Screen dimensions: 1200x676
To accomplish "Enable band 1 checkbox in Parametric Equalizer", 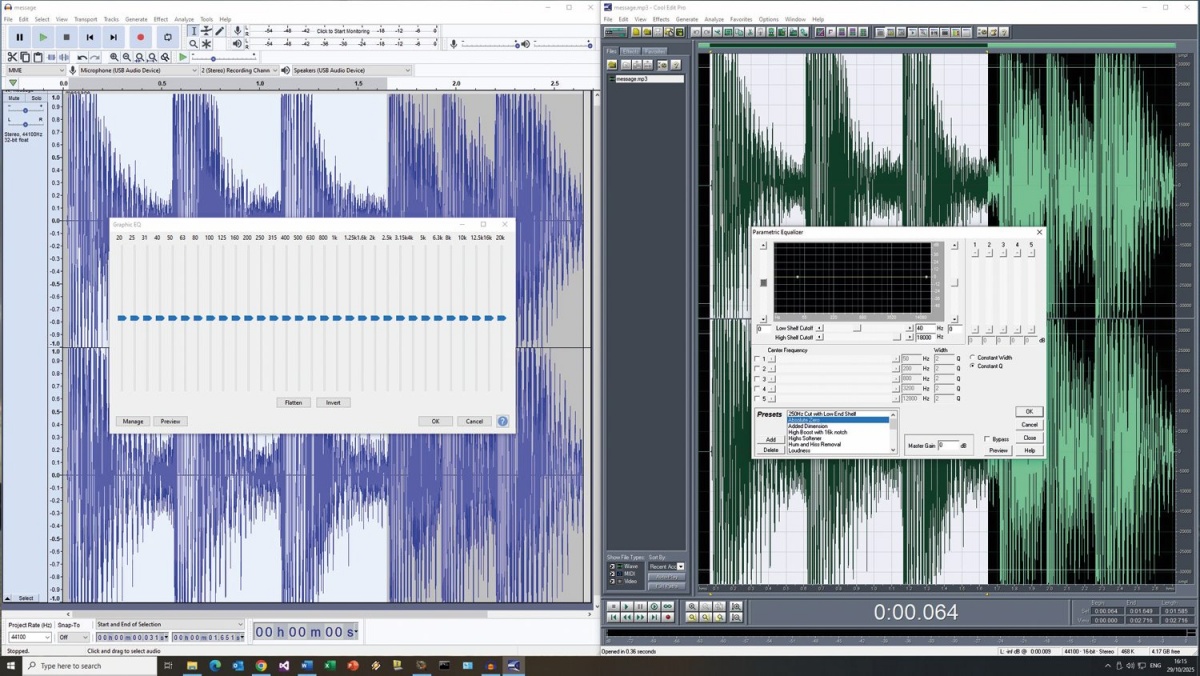I will 757,358.
